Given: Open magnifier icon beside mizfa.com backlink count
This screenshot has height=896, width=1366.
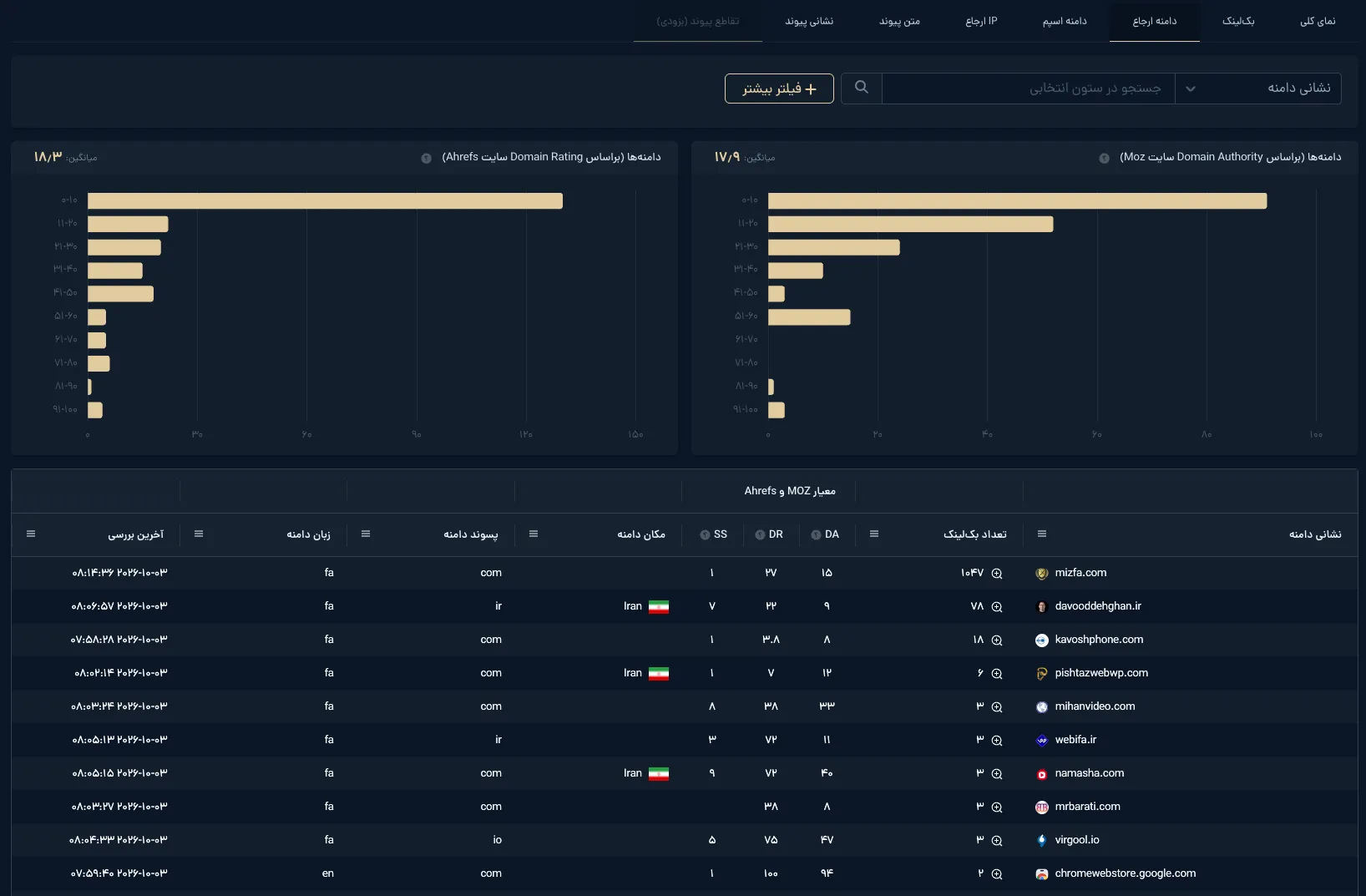Looking at the screenshot, I should click(996, 574).
